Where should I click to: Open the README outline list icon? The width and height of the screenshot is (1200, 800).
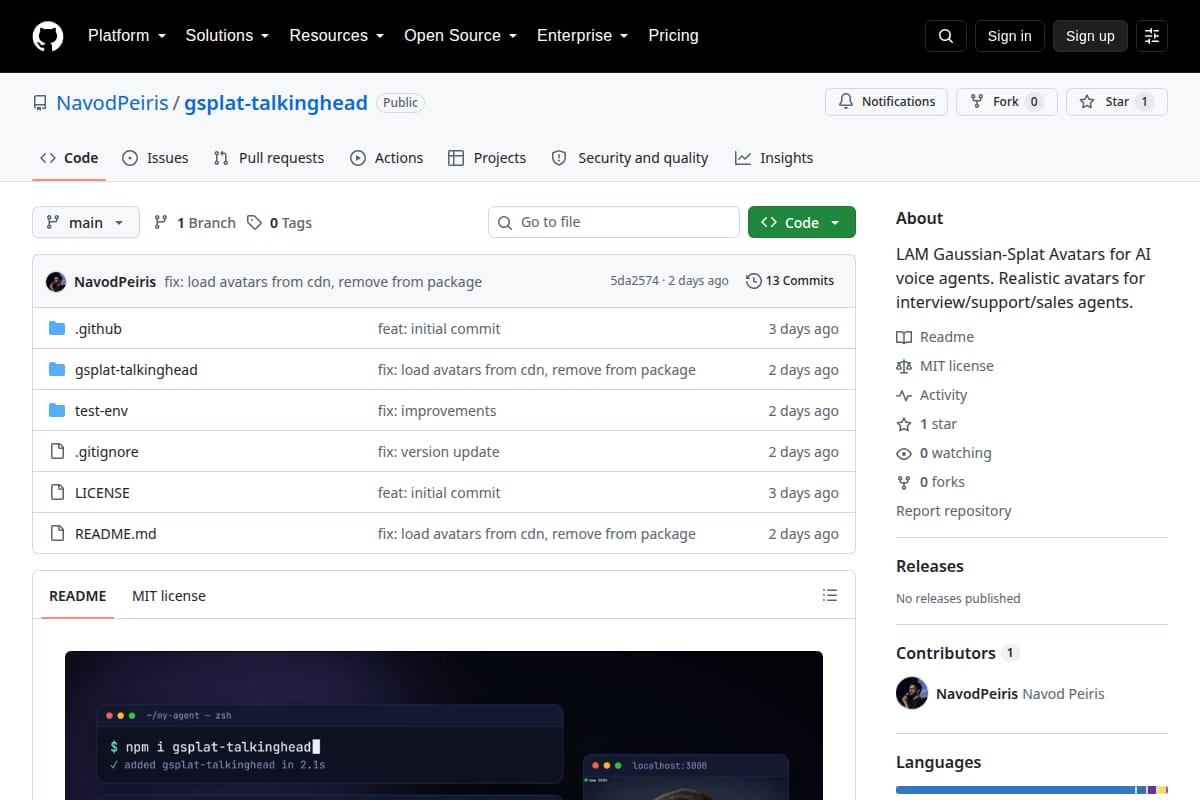pos(829,595)
